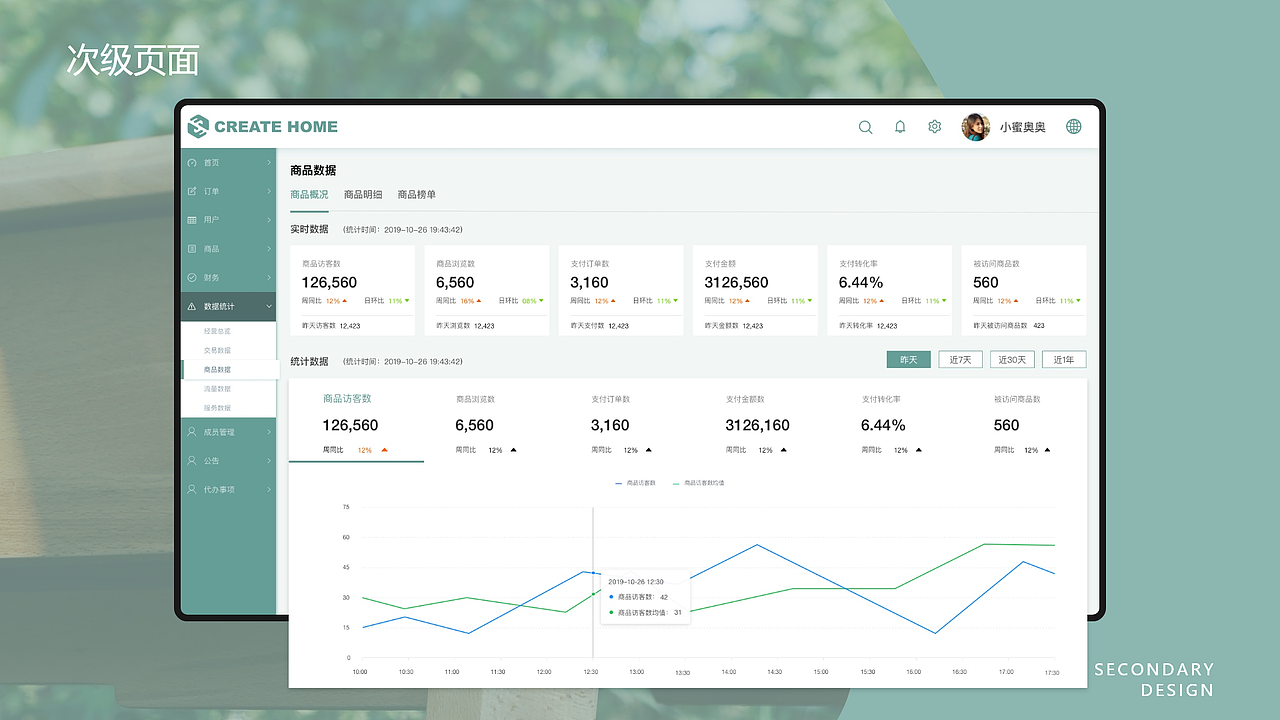Screen dimensions: 1280x720
Task: Open 服务数据 submenu item
Action: (217, 408)
